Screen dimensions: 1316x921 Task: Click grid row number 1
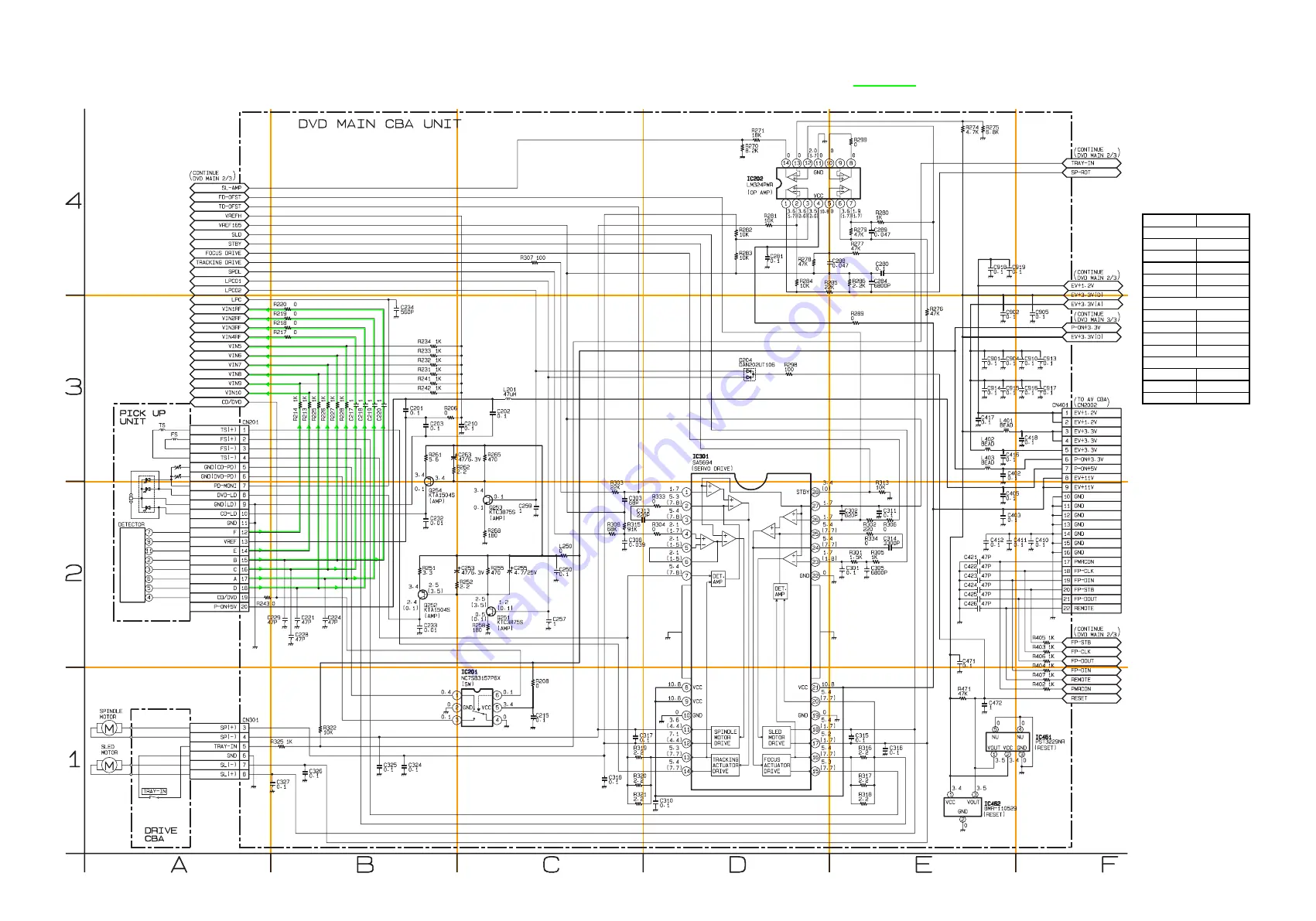pyautogui.click(x=73, y=759)
